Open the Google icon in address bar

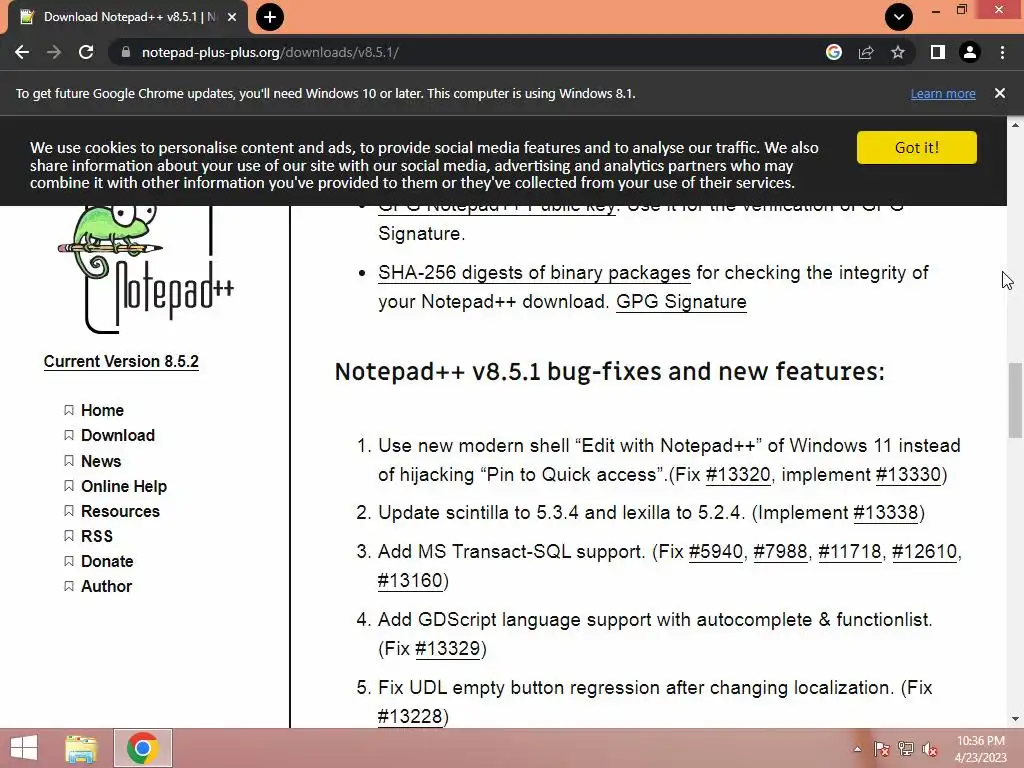(x=834, y=52)
